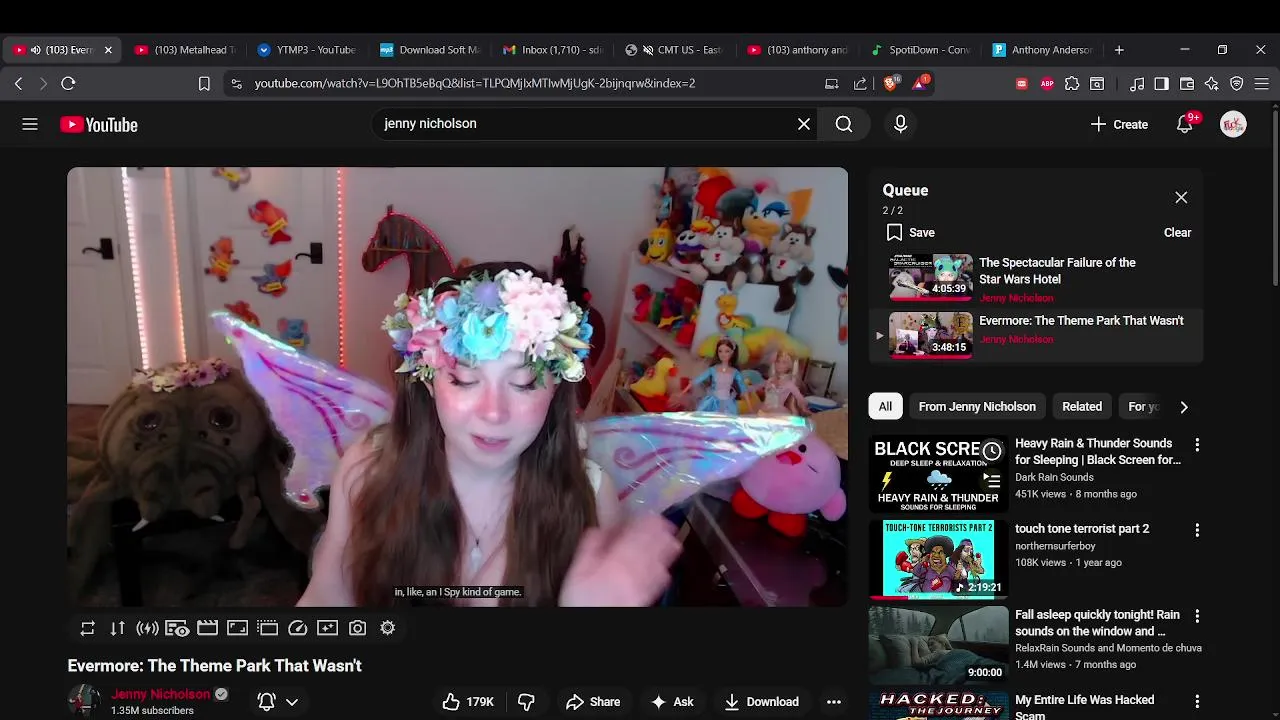Screen dimensions: 1280x720
Task: Toggle cards and annotations visibility icon
Action: pos(177,628)
